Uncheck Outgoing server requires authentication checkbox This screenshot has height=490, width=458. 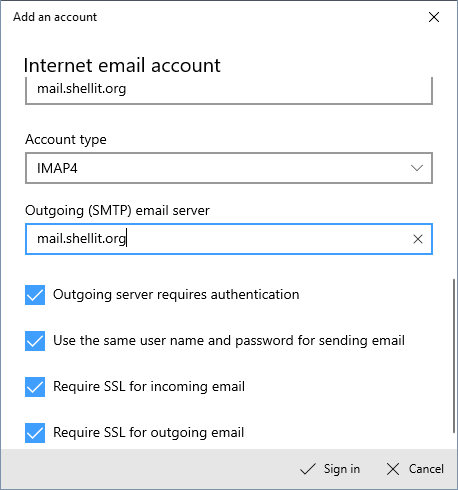35,295
